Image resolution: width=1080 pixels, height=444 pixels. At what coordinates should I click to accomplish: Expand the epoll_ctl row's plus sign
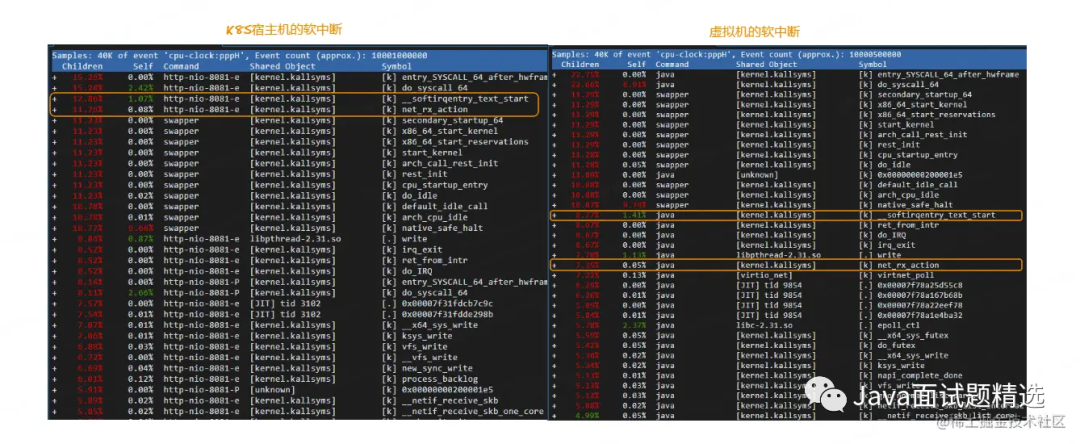click(x=556, y=324)
